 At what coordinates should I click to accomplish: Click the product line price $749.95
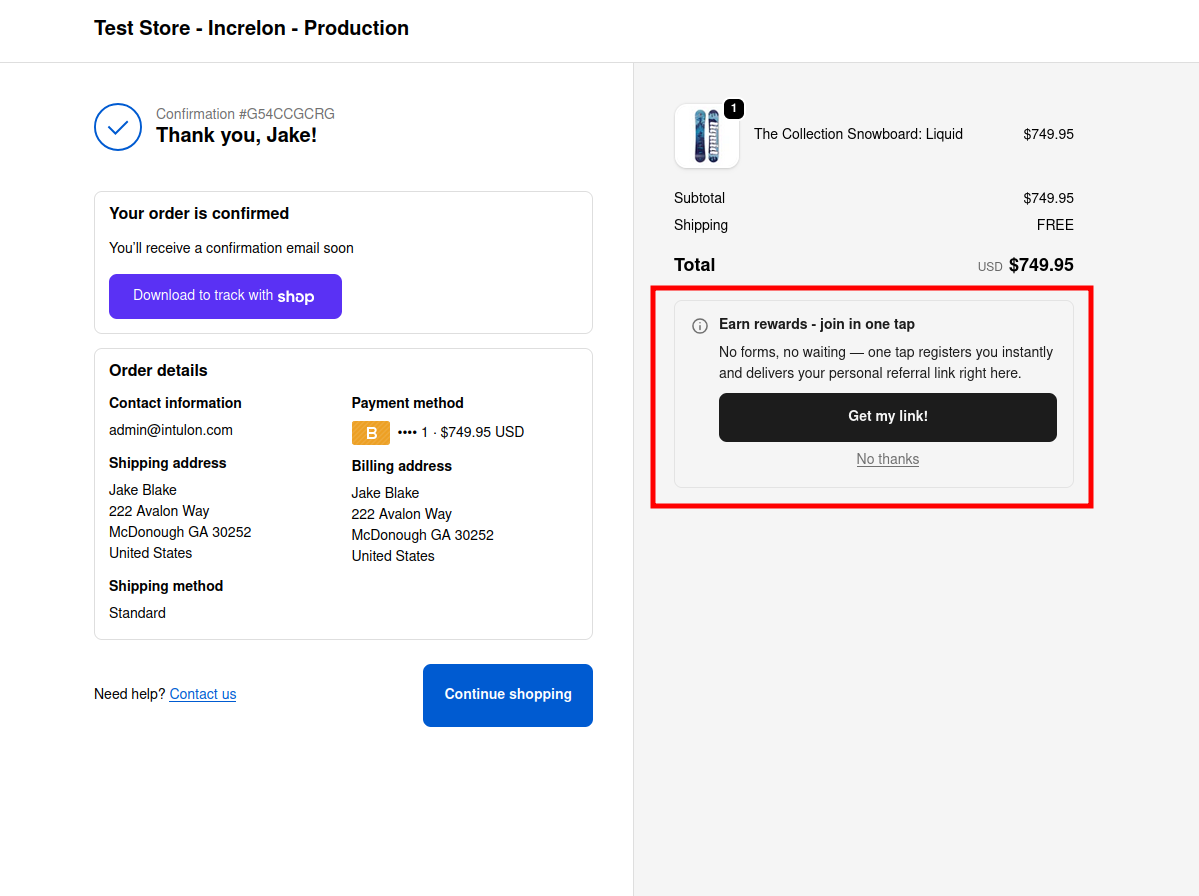pos(1048,134)
